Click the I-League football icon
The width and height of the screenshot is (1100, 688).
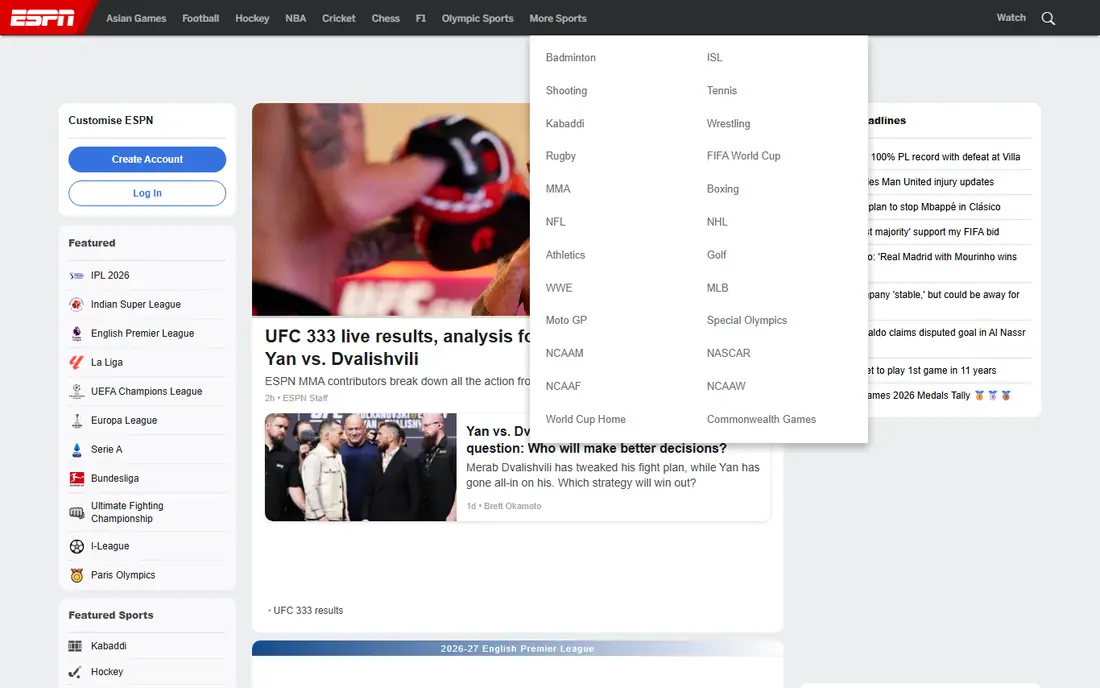(x=76, y=546)
